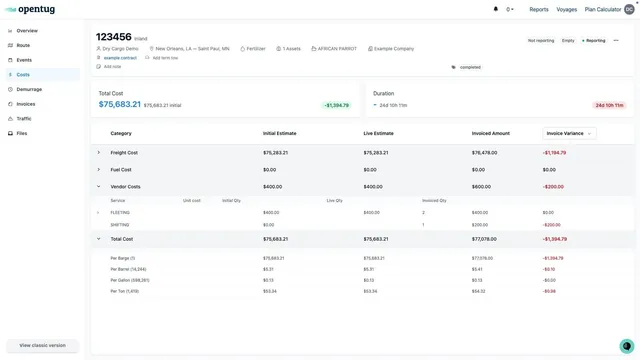The height and width of the screenshot is (360, 640).
Task: Click the Example Company label
Action: 394,49
